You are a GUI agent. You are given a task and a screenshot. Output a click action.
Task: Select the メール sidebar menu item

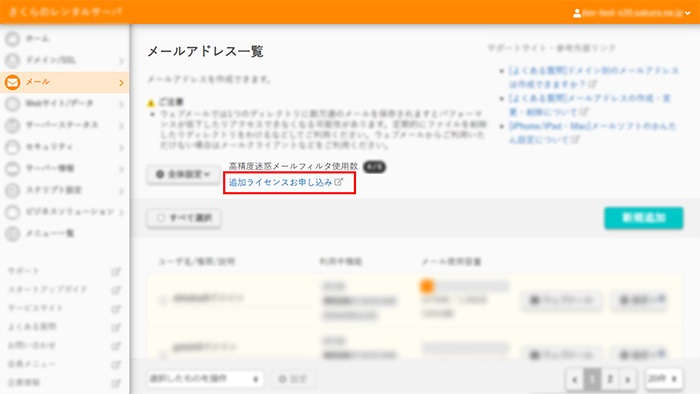pyautogui.click(x=65, y=82)
